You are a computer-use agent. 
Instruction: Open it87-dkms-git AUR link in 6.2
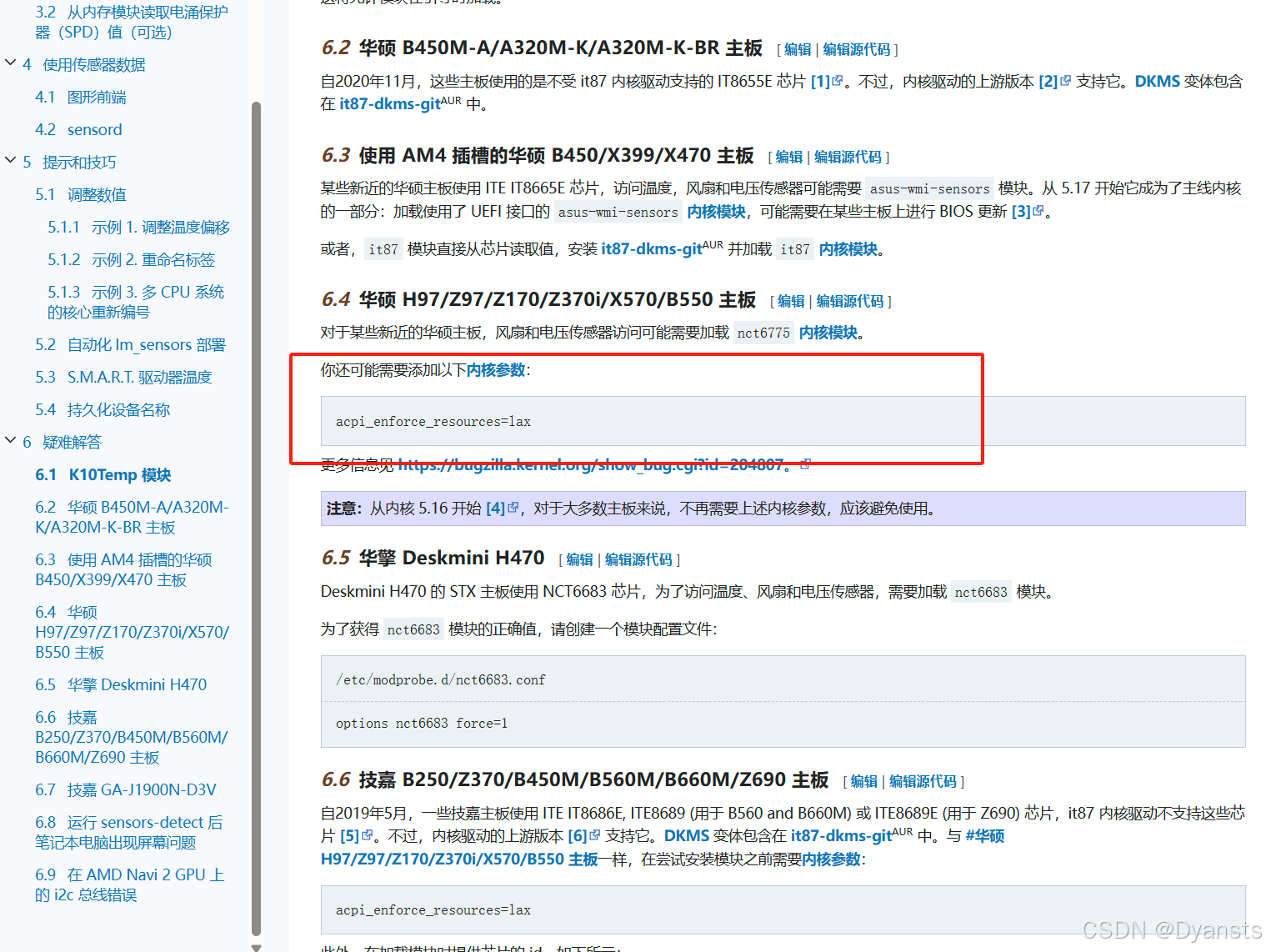point(390,104)
